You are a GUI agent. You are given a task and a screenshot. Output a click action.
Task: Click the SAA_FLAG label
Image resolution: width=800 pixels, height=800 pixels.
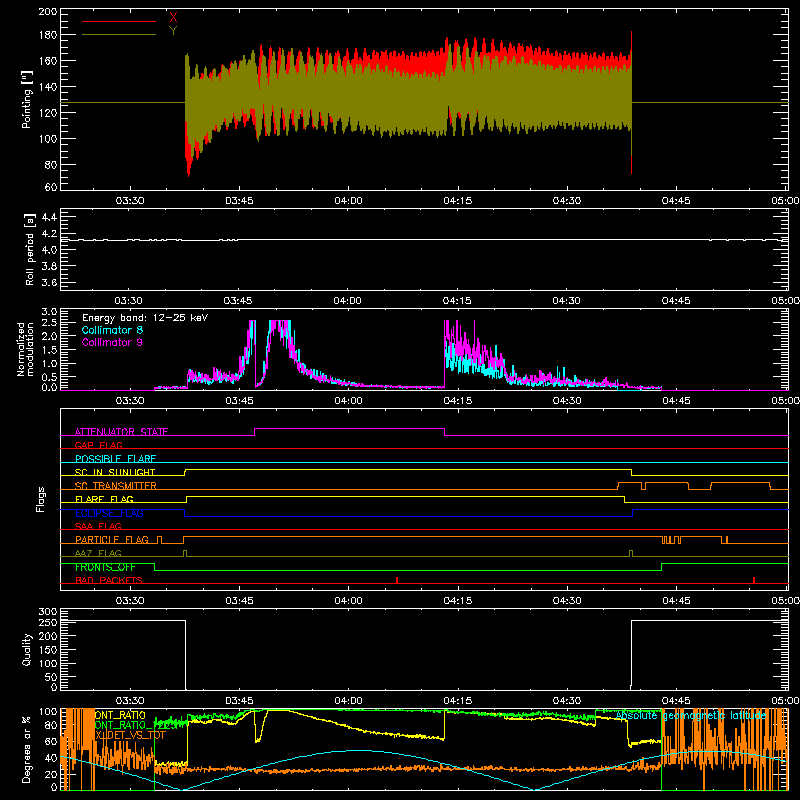[x=98, y=526]
